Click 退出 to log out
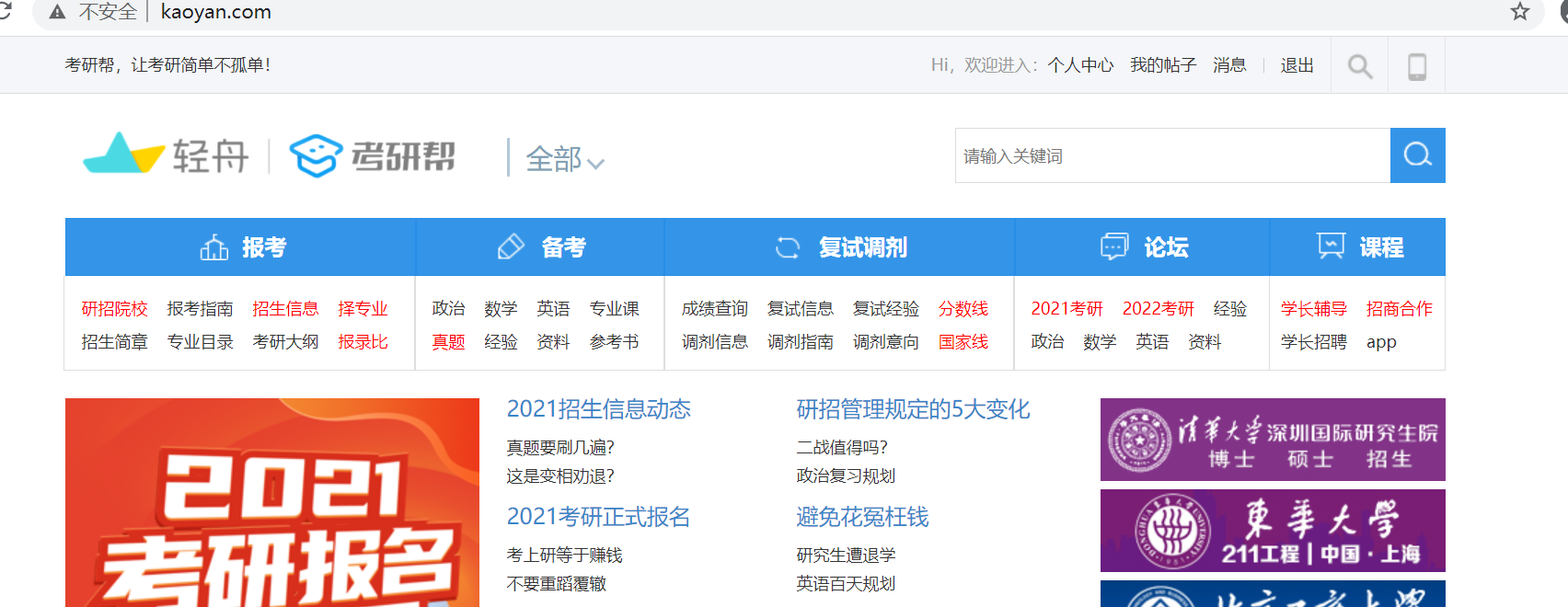Viewport: 1568px width, 607px height. [1297, 65]
